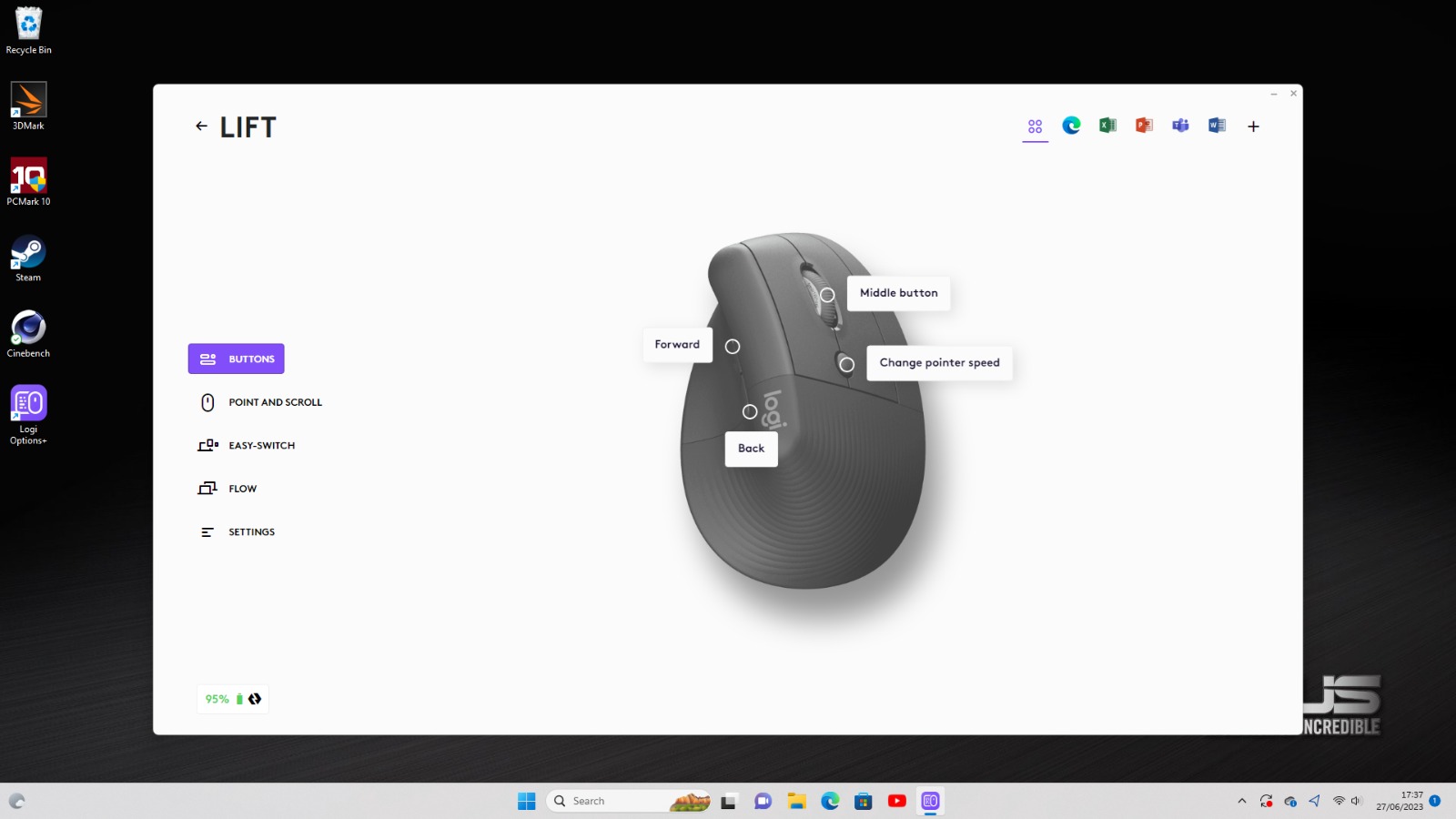The image size is (1456, 819).
Task: Open the volume speaker tray icon
Action: point(1356,801)
